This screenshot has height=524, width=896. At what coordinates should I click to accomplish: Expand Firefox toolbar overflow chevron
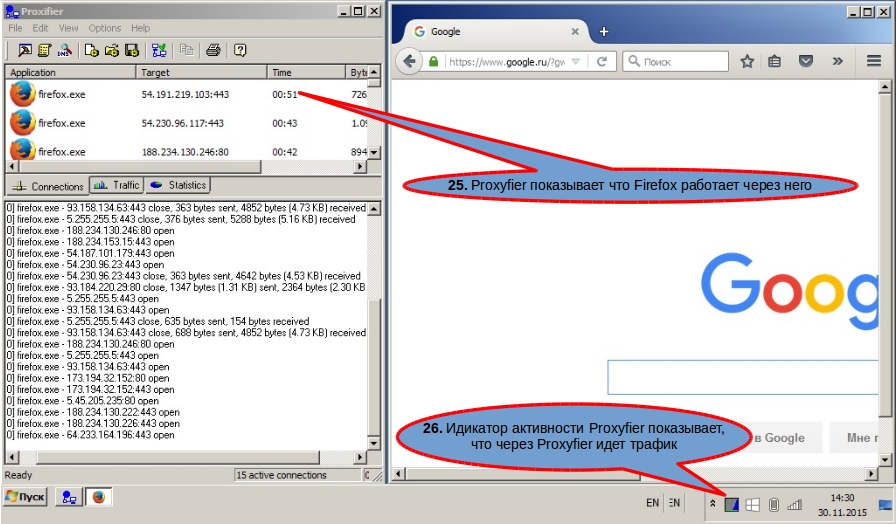point(838,61)
